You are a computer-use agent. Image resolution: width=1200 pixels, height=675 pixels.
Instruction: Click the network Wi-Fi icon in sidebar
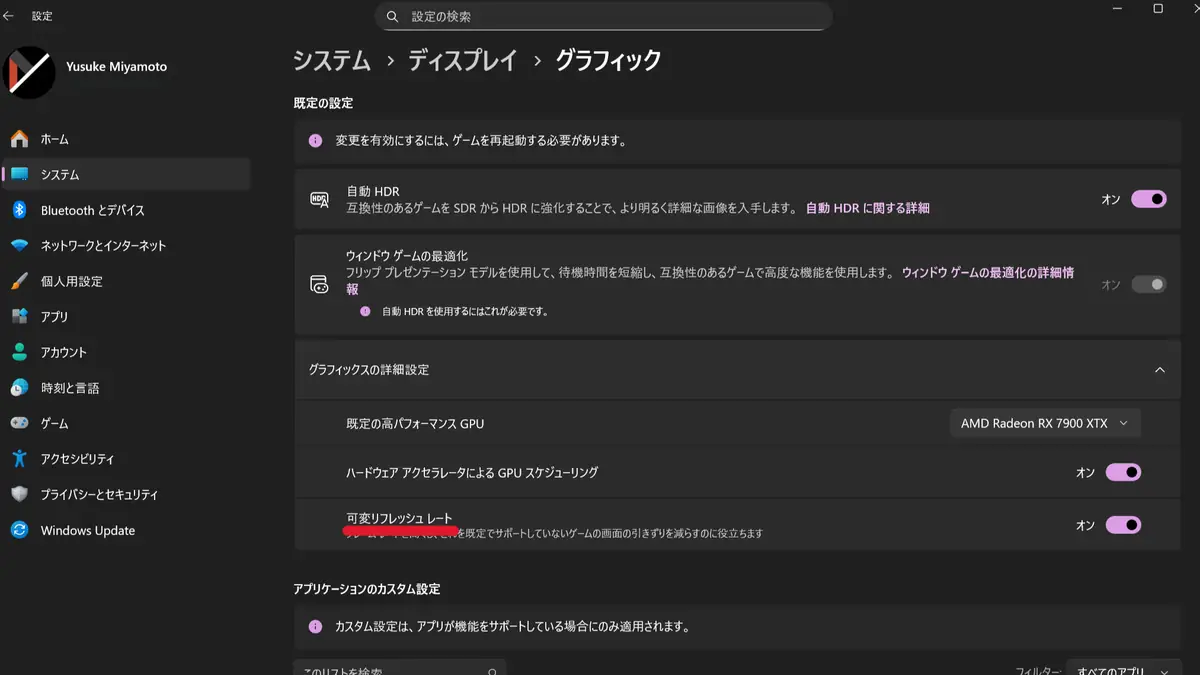pos(19,246)
